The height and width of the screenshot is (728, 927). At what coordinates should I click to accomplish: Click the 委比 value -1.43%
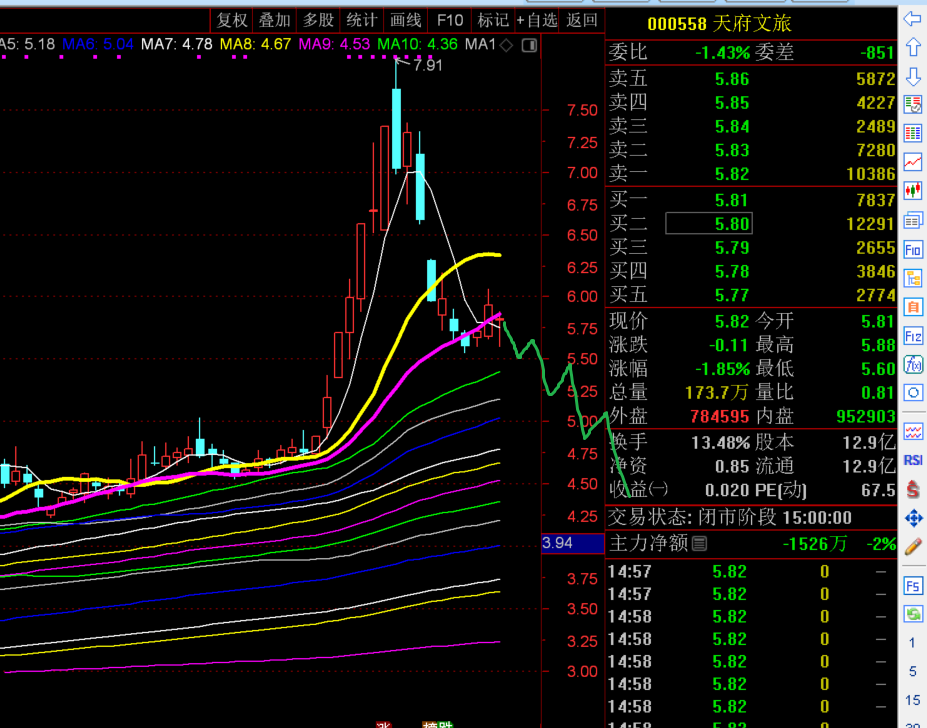[722, 53]
